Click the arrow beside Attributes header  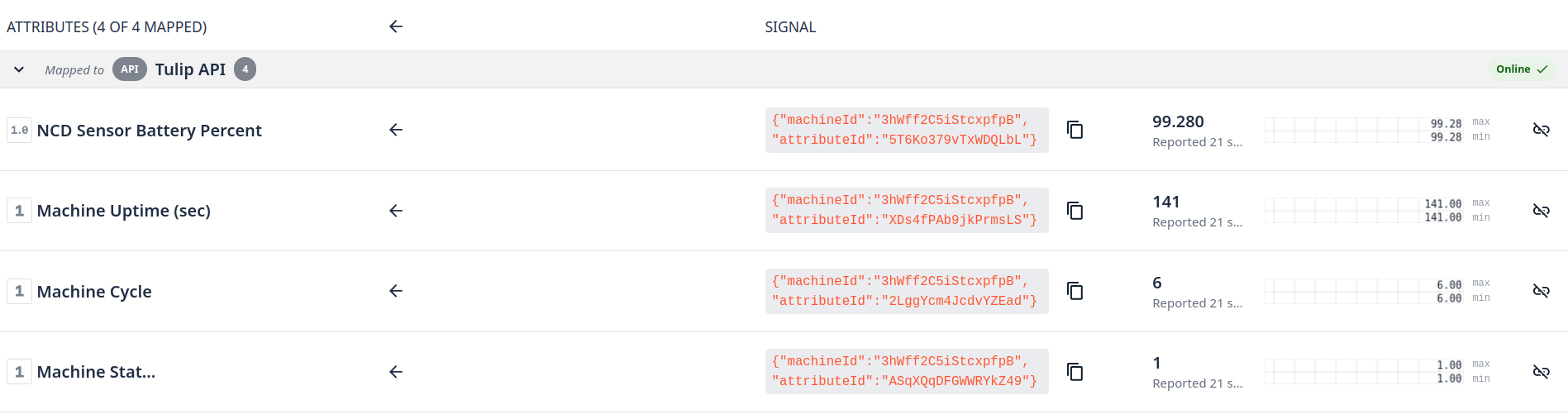396,26
